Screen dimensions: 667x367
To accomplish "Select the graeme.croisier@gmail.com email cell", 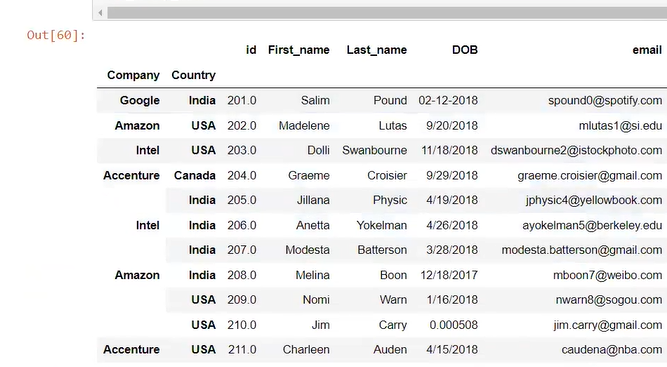I will click(x=590, y=176).
